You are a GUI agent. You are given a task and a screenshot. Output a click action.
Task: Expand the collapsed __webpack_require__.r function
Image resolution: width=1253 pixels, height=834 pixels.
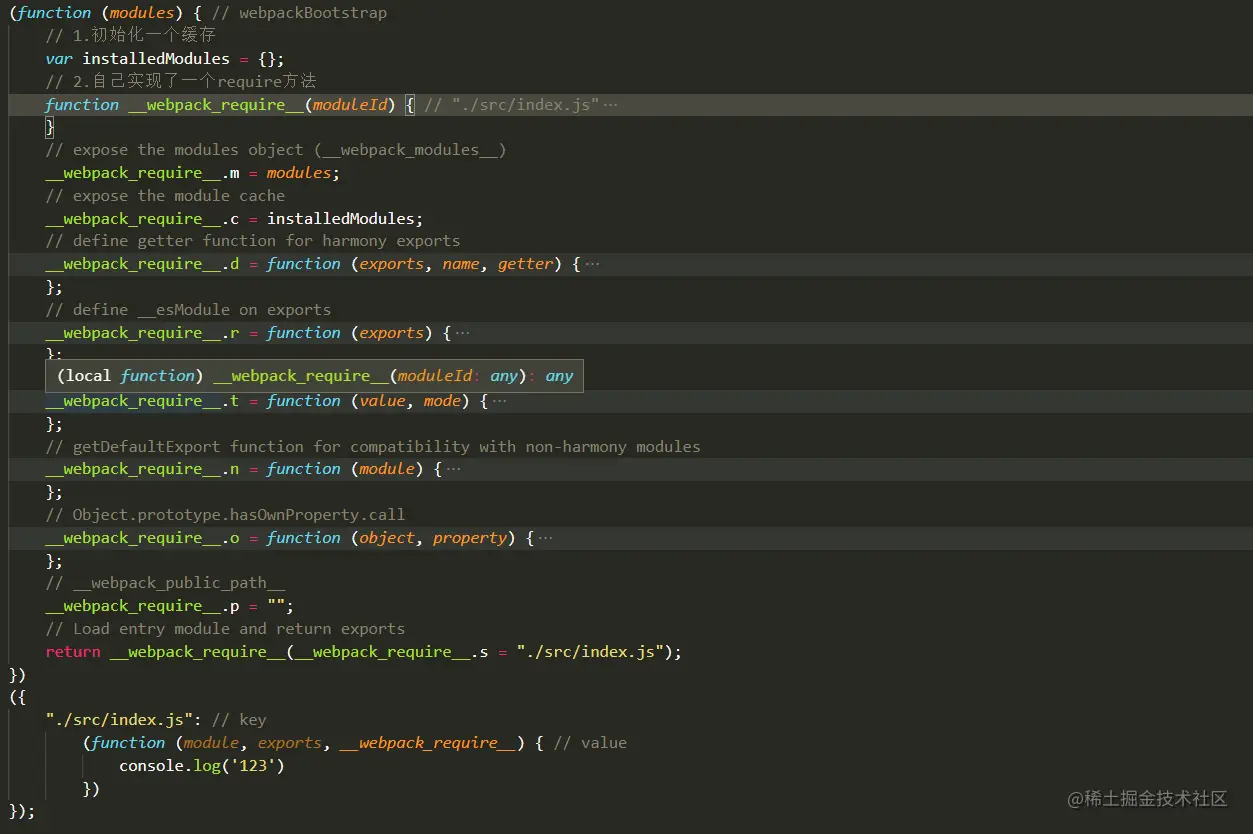[462, 332]
